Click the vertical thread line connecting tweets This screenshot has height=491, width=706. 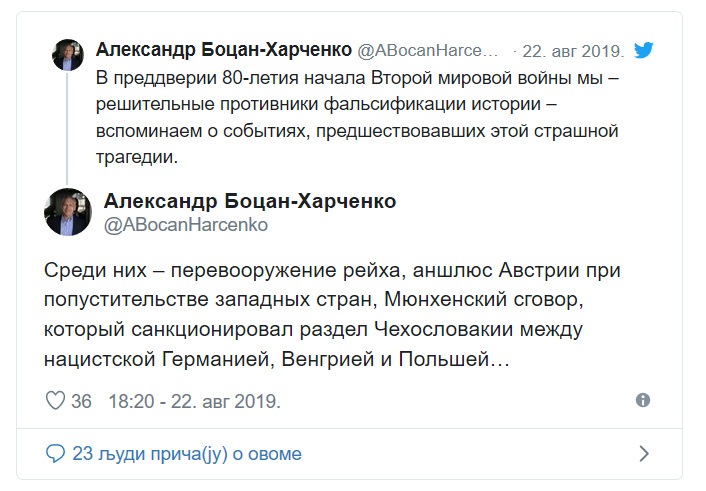pyautogui.click(x=67, y=128)
